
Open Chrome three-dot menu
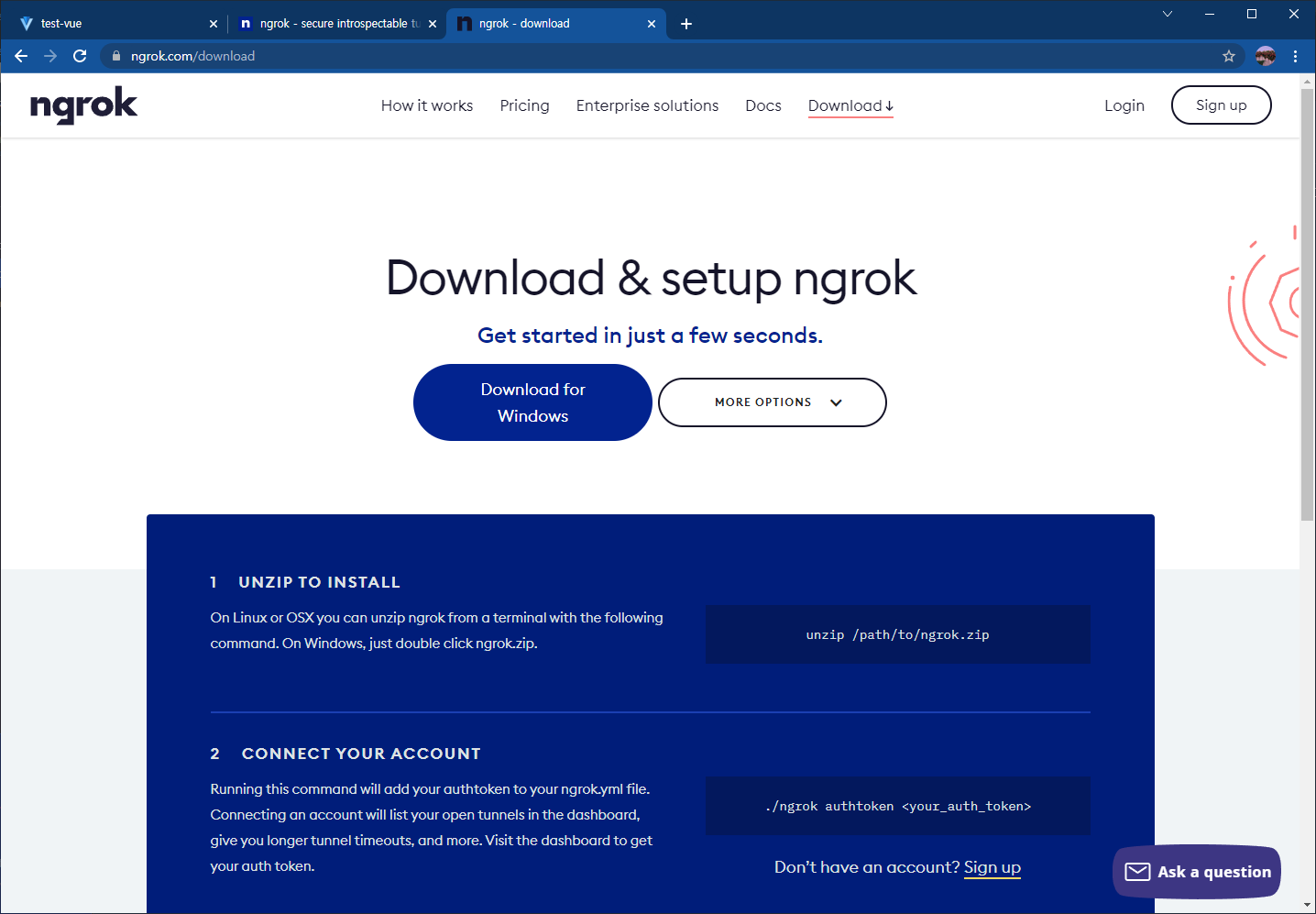1295,56
